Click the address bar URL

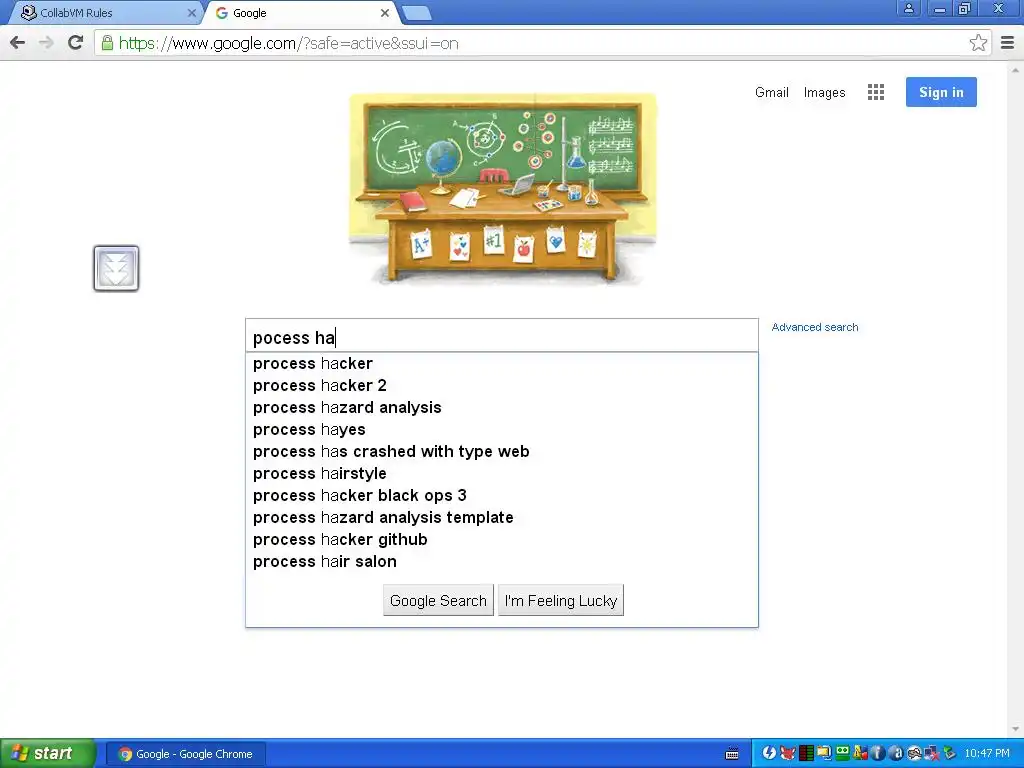coord(289,43)
